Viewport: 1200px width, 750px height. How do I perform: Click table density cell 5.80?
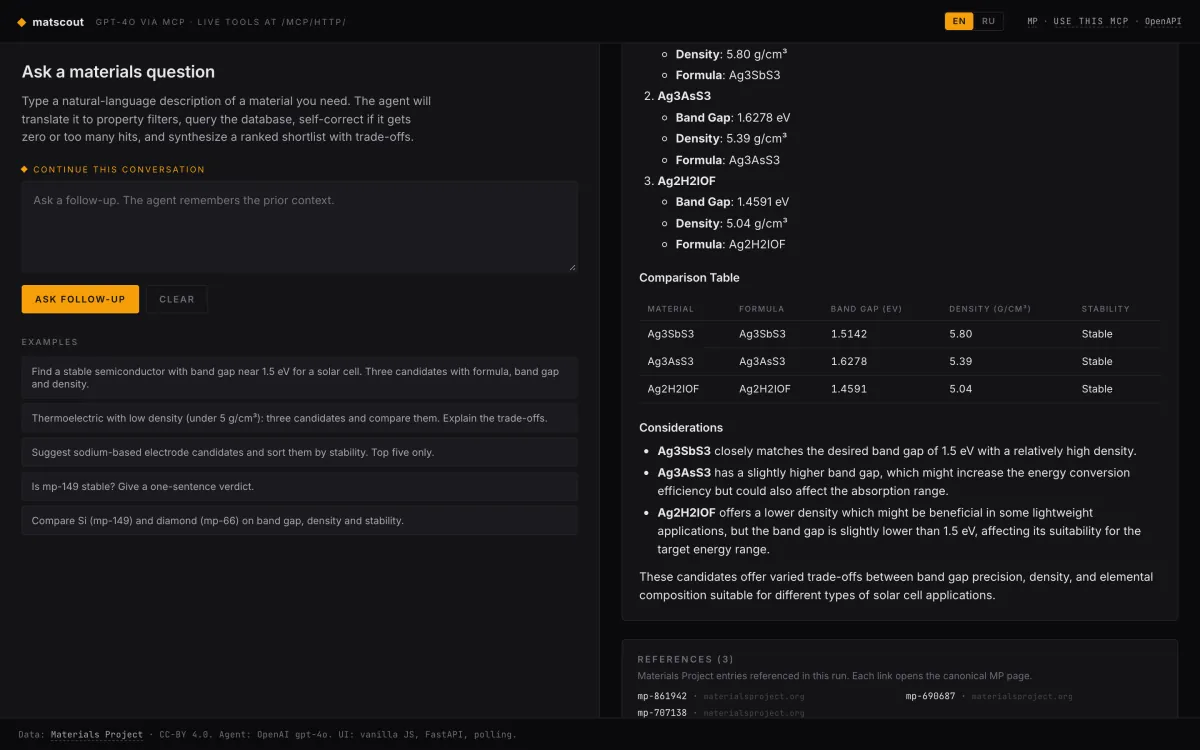960,334
